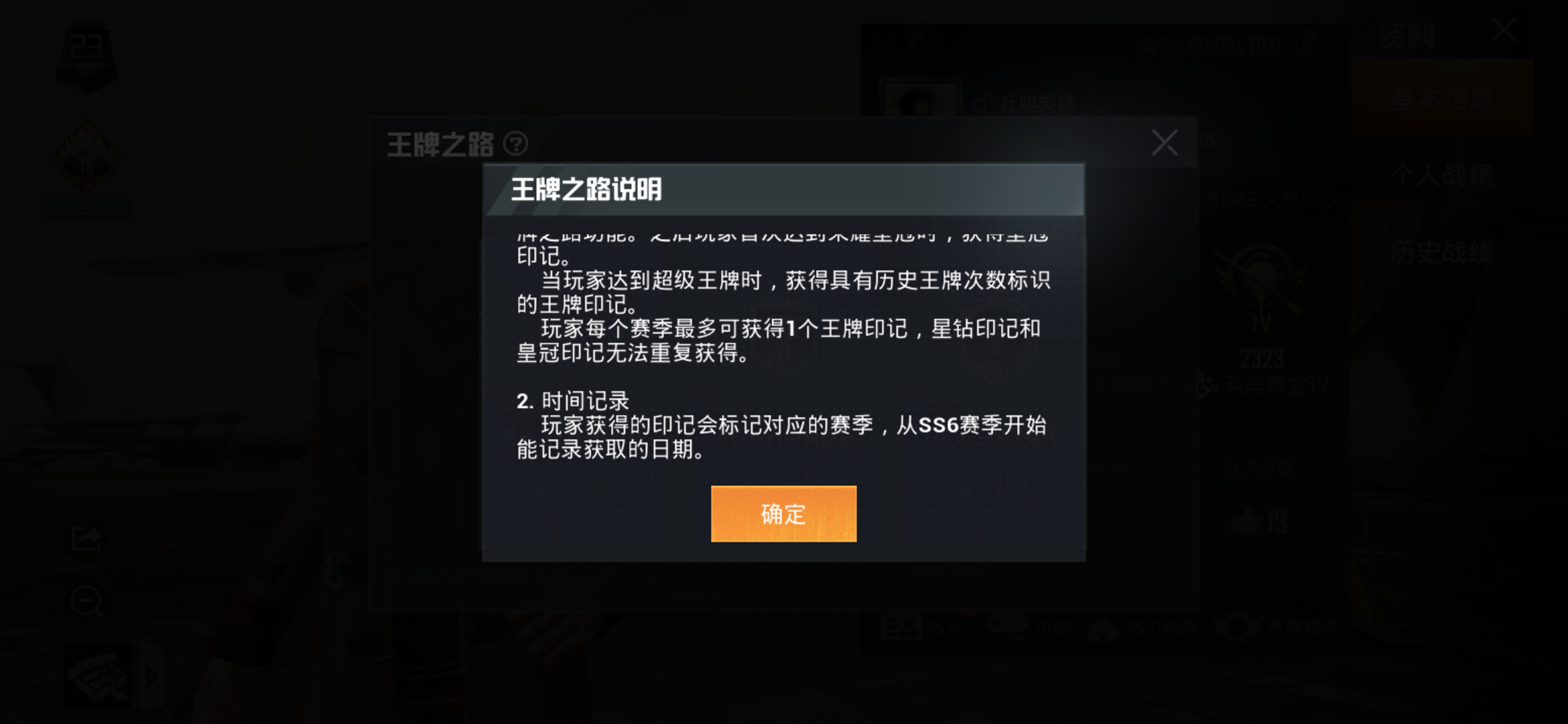Tap the level 23 badge

(86, 57)
